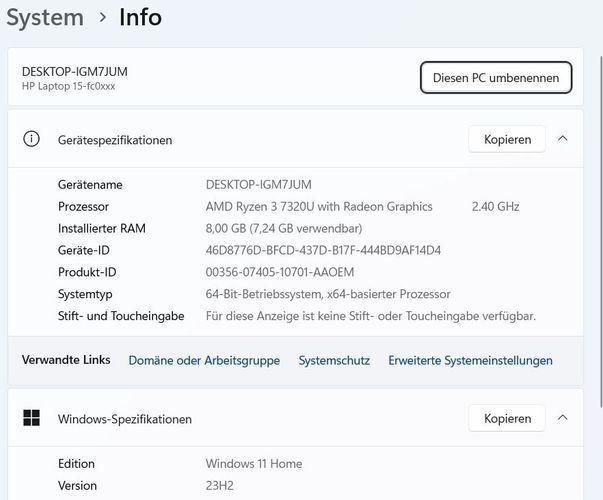Click the Gerätename label
Screen dimensions: 603x500
90,185
